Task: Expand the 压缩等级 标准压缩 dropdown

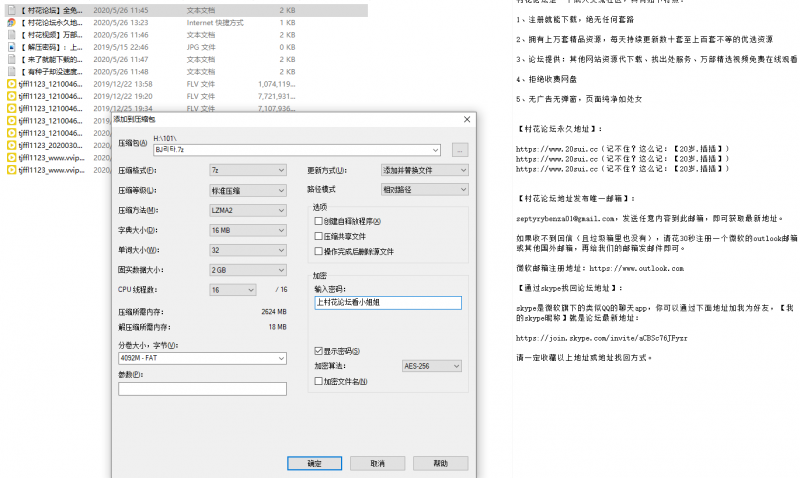Action: pyautogui.click(x=246, y=189)
